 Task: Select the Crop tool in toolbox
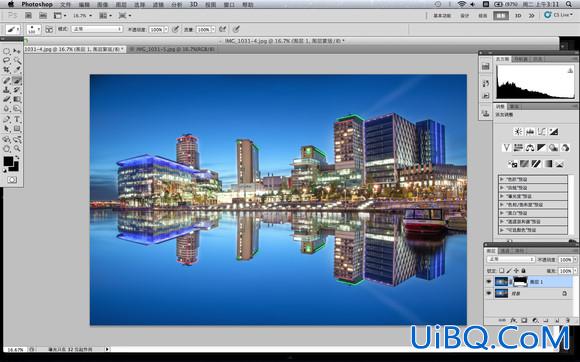point(6,70)
